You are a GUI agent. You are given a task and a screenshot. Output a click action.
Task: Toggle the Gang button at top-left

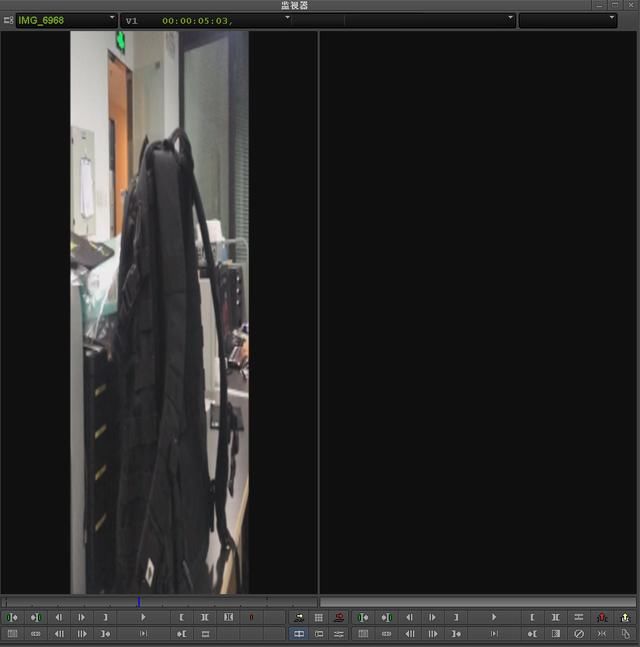8,20
